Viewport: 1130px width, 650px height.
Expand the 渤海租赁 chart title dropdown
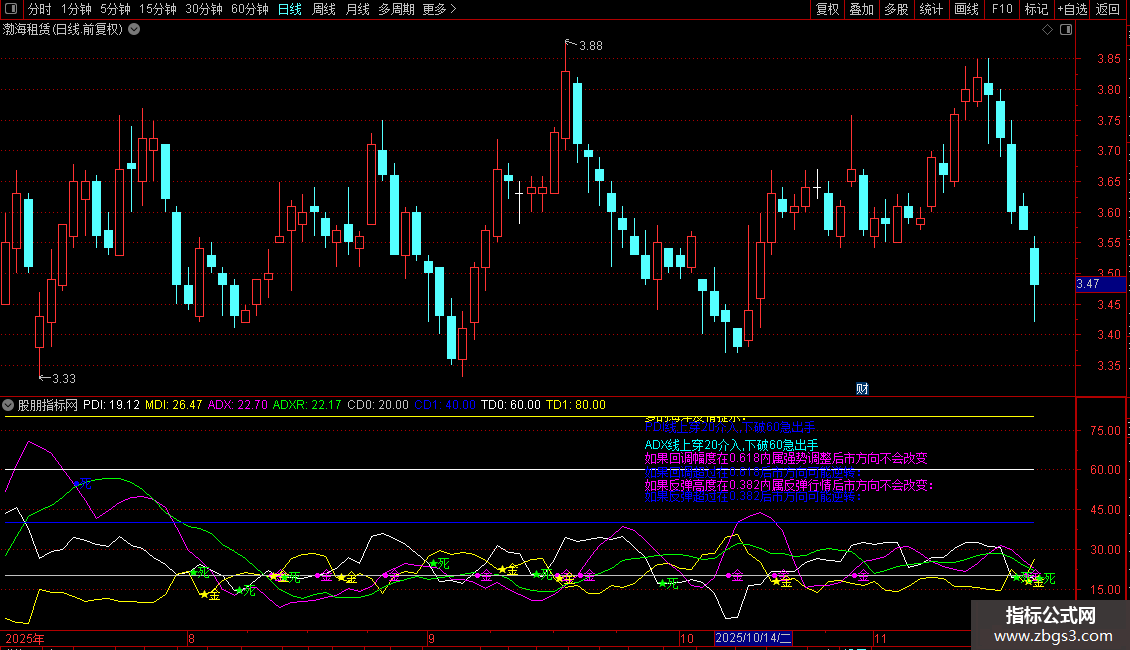pos(134,30)
